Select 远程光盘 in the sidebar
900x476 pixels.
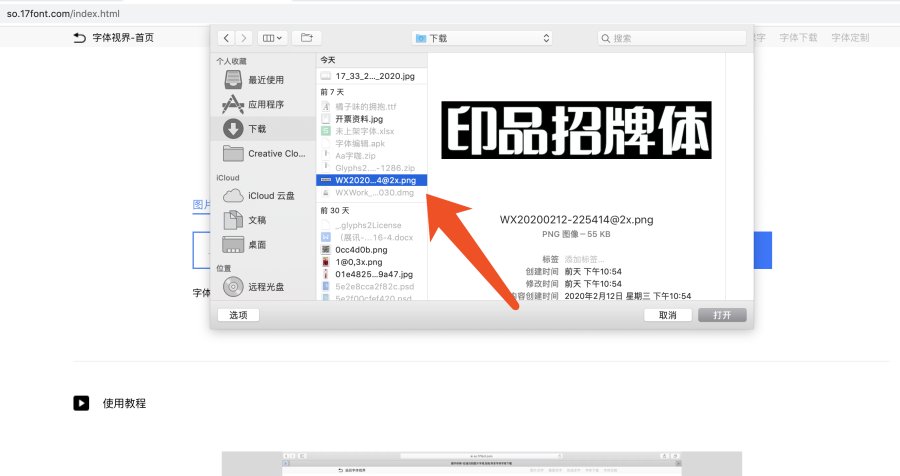[x=265, y=287]
